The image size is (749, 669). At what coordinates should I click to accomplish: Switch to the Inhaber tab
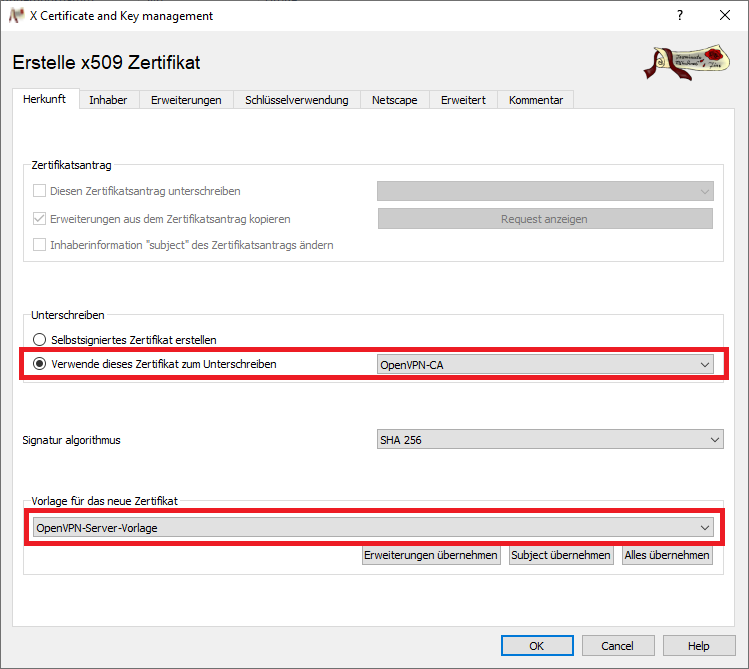[x=108, y=100]
